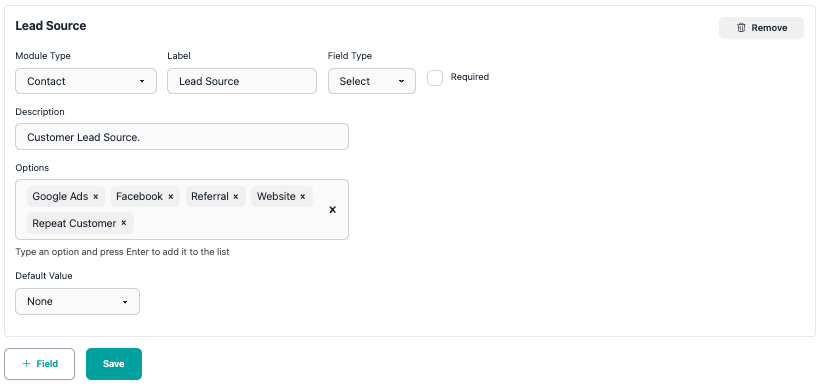The image size is (822, 387).
Task: Click the Save button
Action: (x=114, y=364)
